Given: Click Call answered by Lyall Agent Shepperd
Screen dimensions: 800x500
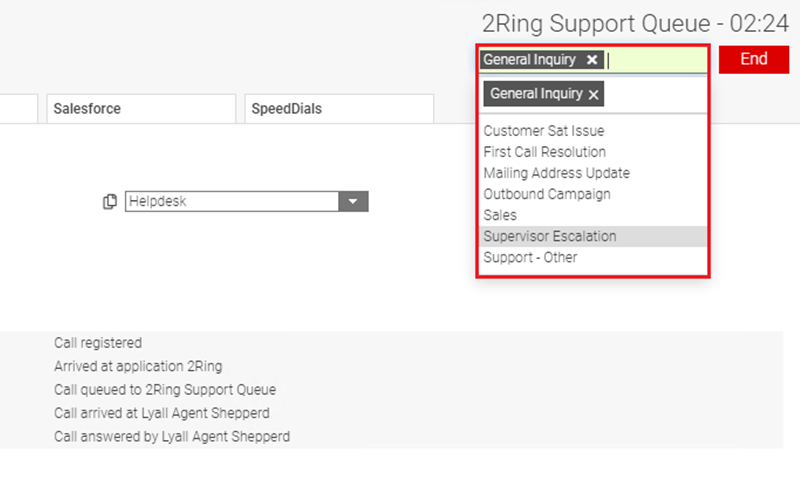Looking at the screenshot, I should [x=172, y=437].
